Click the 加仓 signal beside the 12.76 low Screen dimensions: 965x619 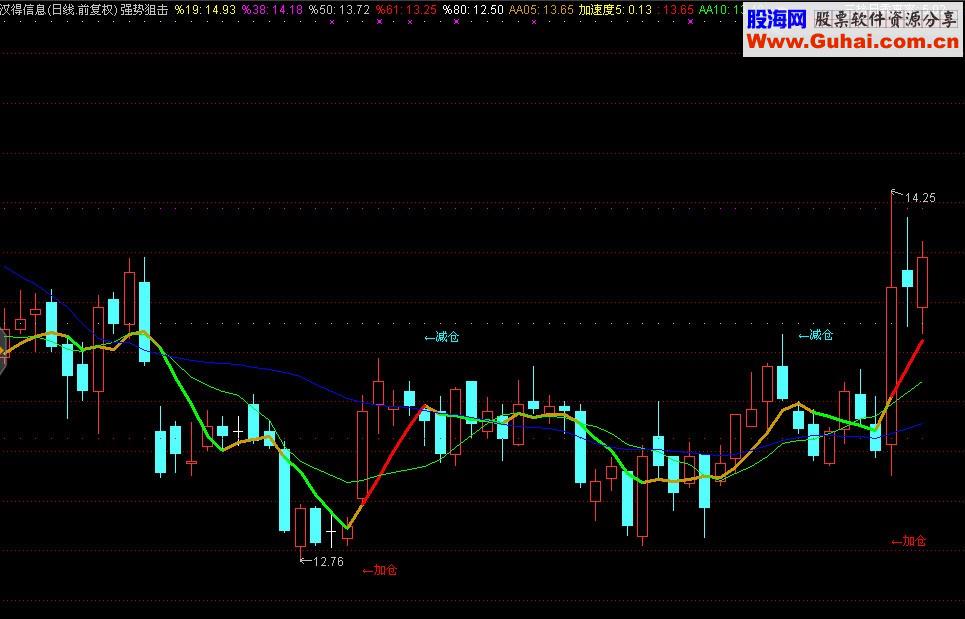point(380,570)
